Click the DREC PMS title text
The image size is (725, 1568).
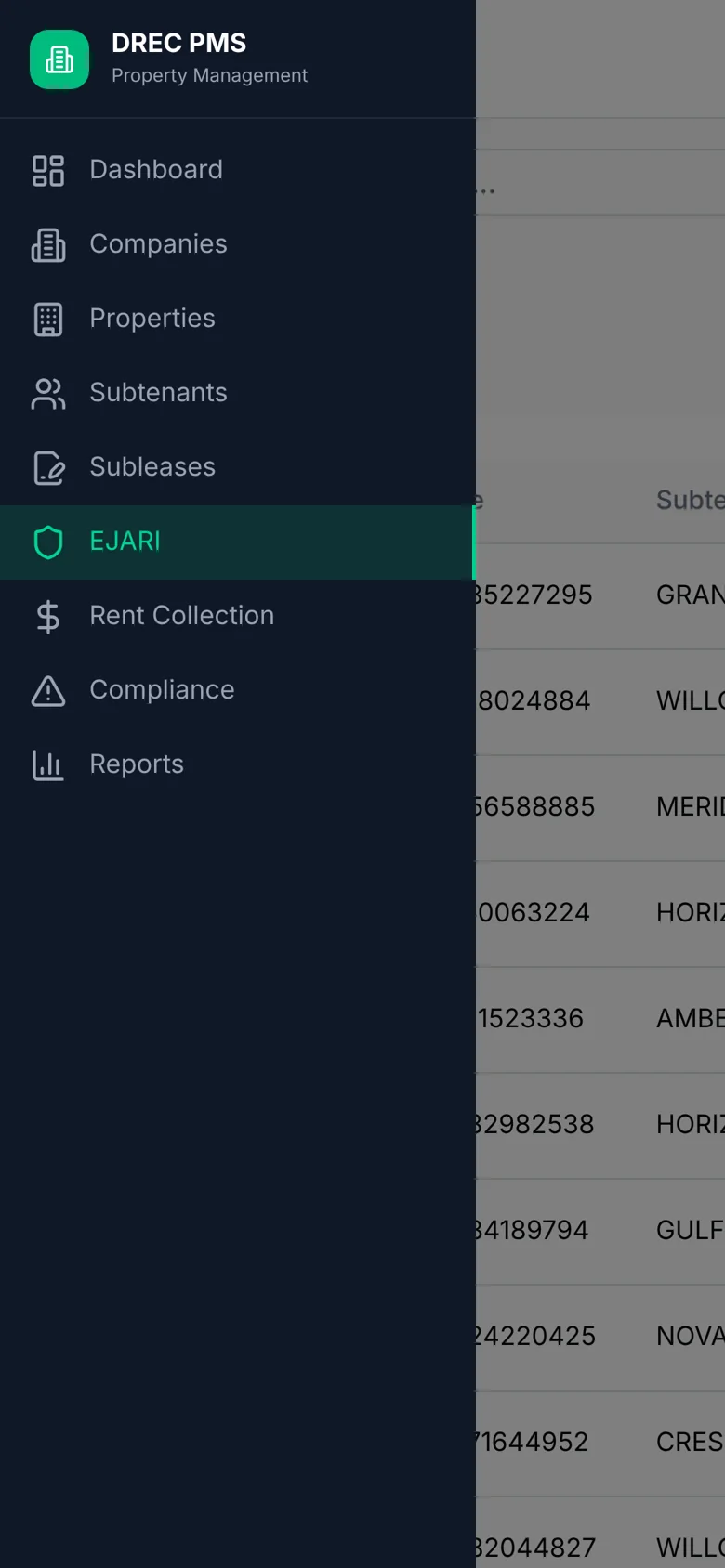pos(178,43)
